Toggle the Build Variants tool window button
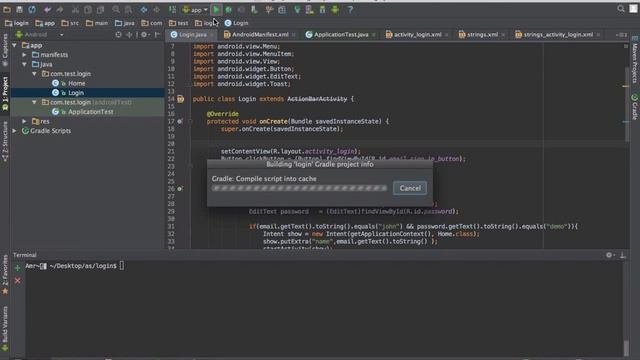This screenshot has width=640, height=360. [x=5, y=329]
